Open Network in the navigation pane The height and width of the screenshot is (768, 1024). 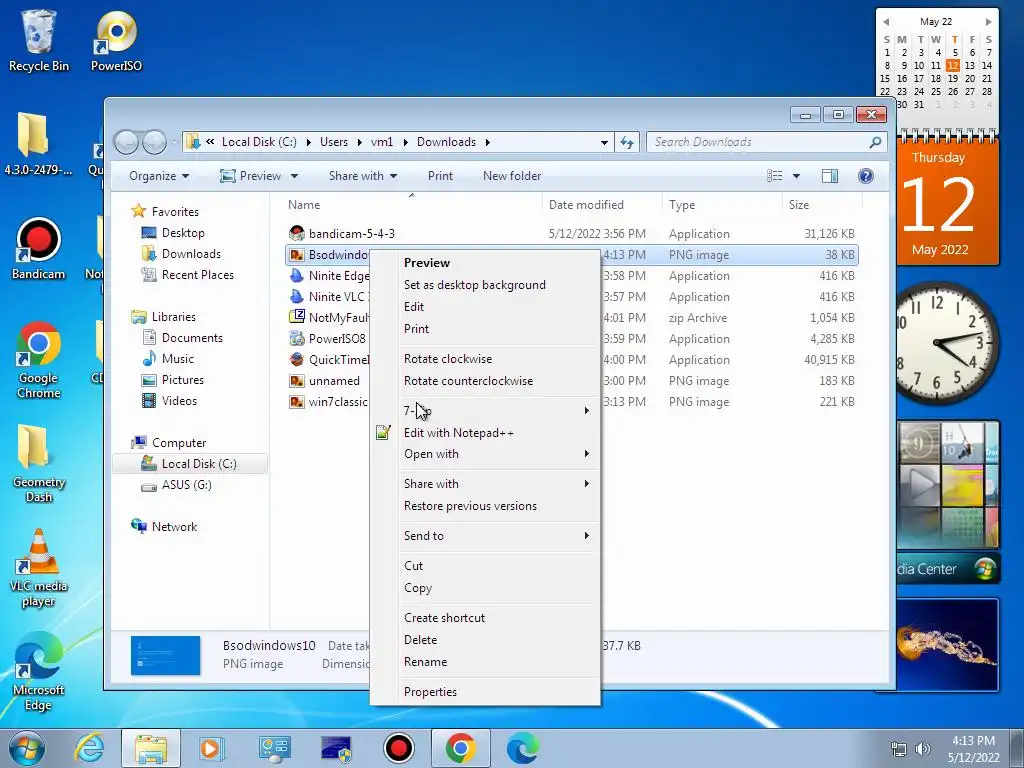pyautogui.click(x=174, y=526)
